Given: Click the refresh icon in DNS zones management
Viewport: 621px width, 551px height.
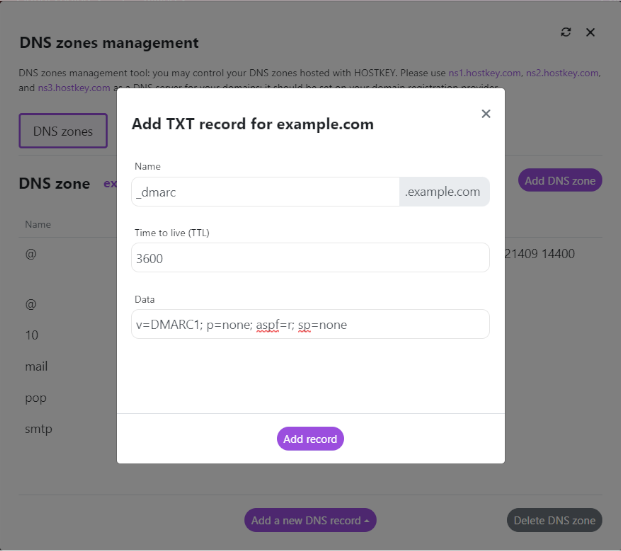Looking at the screenshot, I should click(x=566, y=32).
